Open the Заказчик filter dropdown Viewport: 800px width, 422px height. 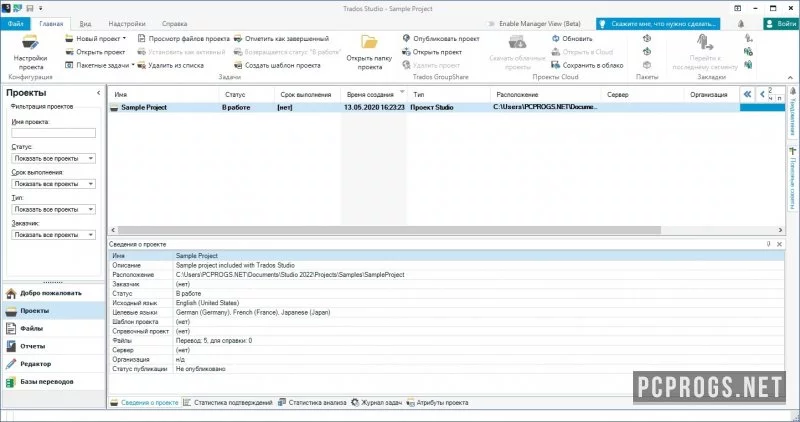(x=54, y=235)
